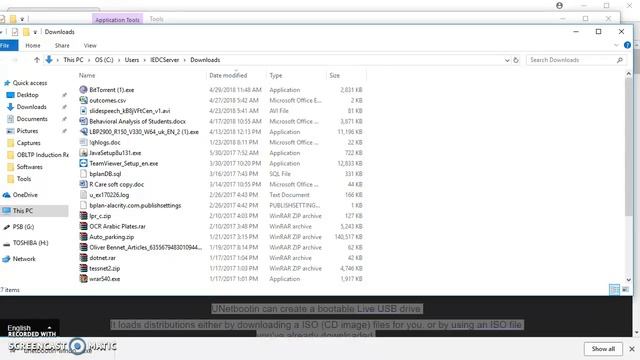Expand the ribbon with the chevron
Screen dimensions: 640x360
click(x=616, y=45)
